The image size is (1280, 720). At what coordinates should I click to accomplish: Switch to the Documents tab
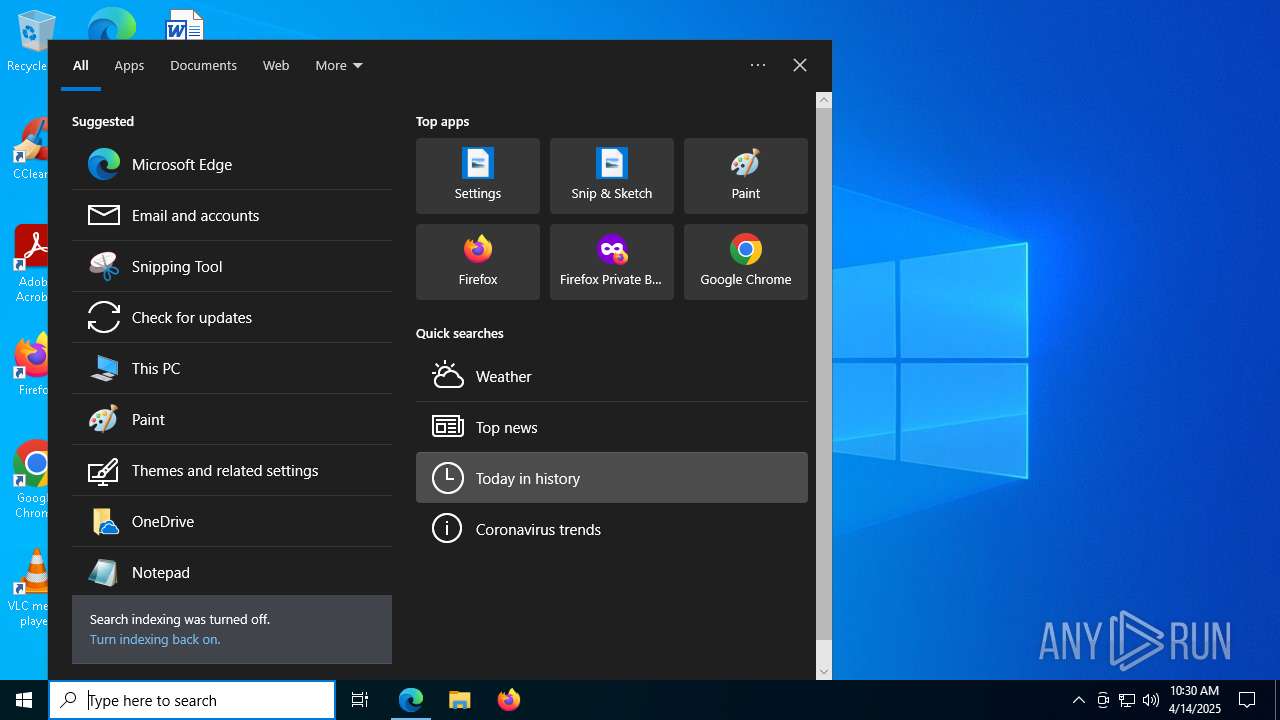coord(203,65)
